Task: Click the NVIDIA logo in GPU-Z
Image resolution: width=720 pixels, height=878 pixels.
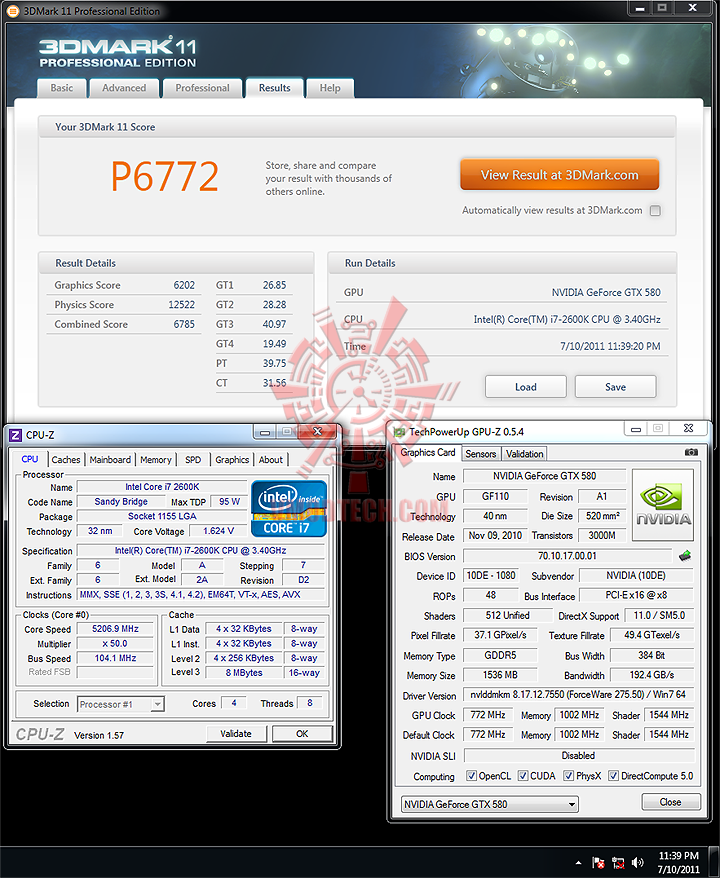Action: click(663, 505)
